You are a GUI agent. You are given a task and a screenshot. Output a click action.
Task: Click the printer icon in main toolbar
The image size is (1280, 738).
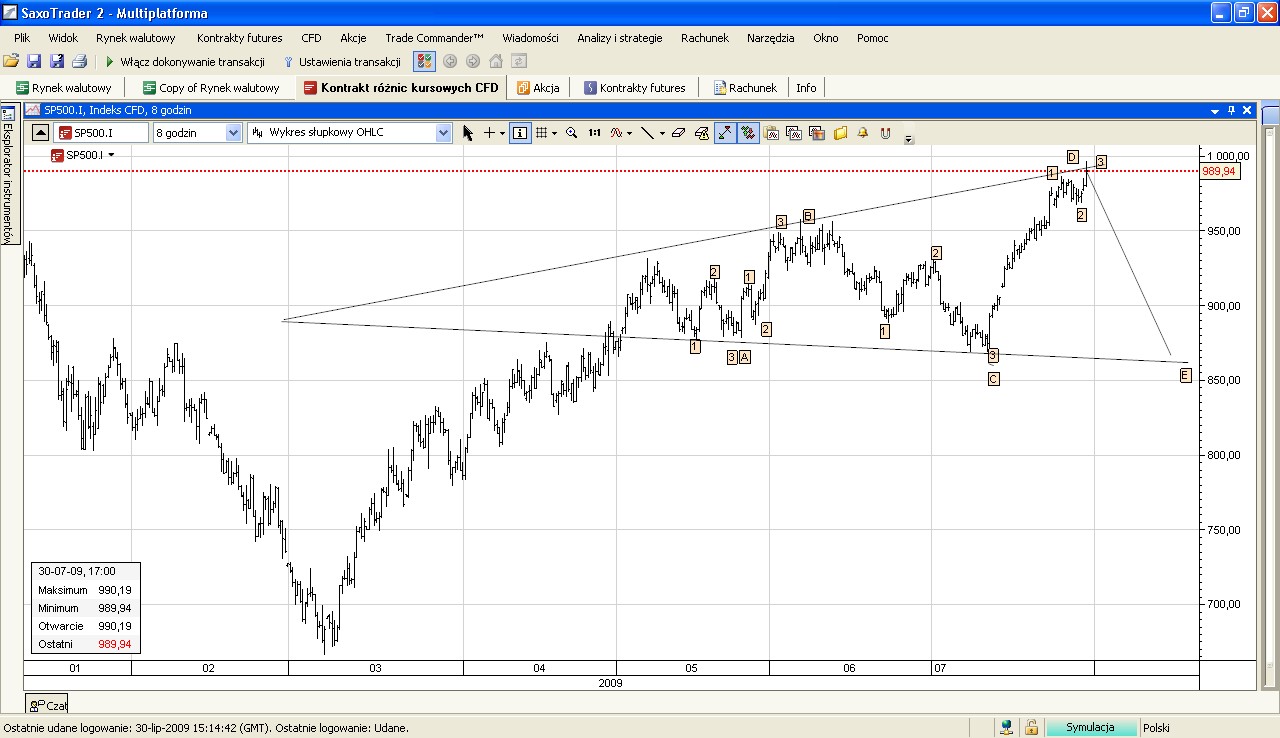tap(80, 62)
